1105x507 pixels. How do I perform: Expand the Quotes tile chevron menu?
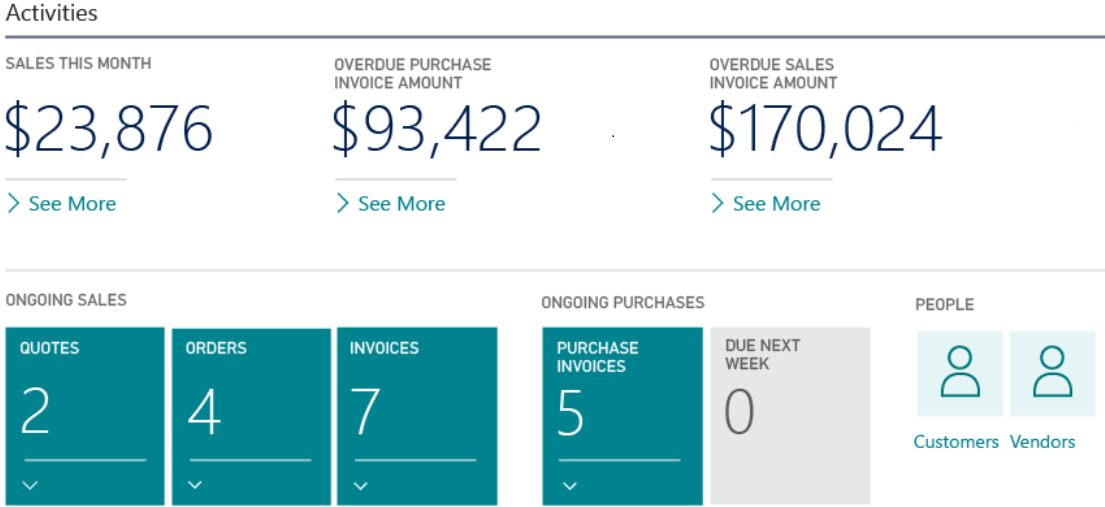tap(30, 485)
